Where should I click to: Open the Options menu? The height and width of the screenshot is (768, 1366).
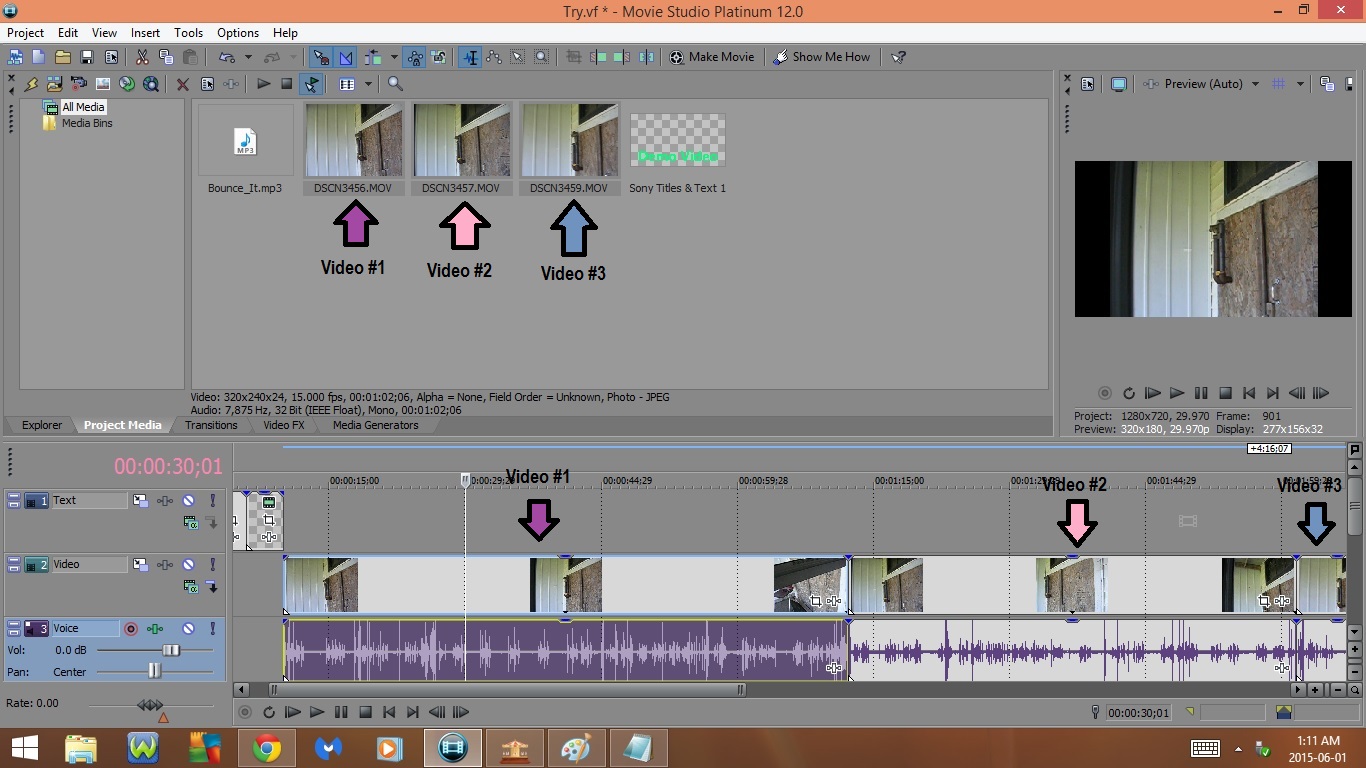(238, 33)
